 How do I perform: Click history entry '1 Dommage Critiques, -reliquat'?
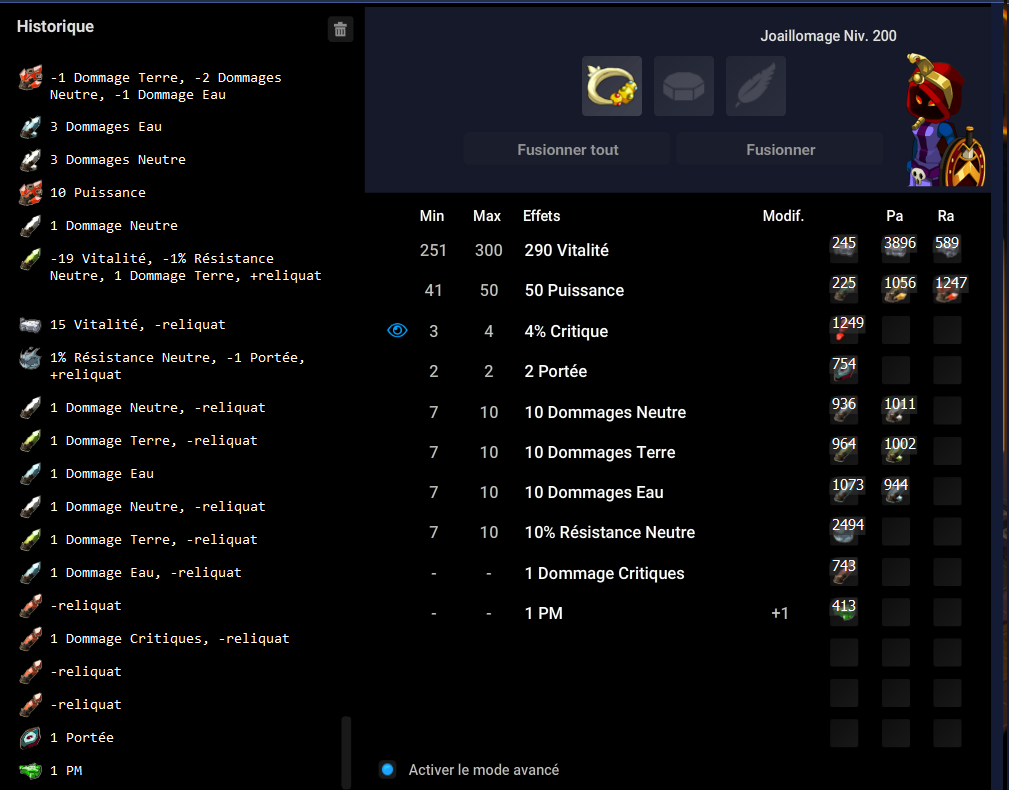click(170, 638)
